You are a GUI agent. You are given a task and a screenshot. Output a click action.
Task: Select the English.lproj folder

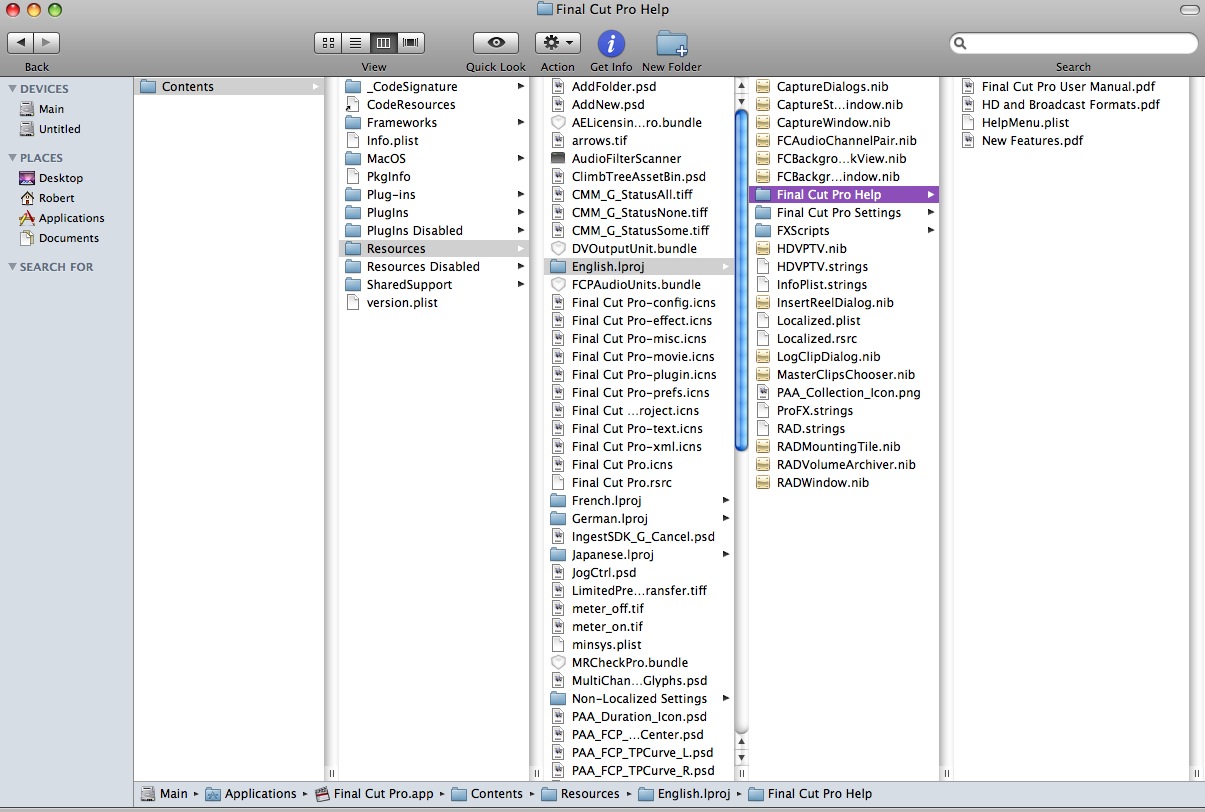[x=639, y=267]
